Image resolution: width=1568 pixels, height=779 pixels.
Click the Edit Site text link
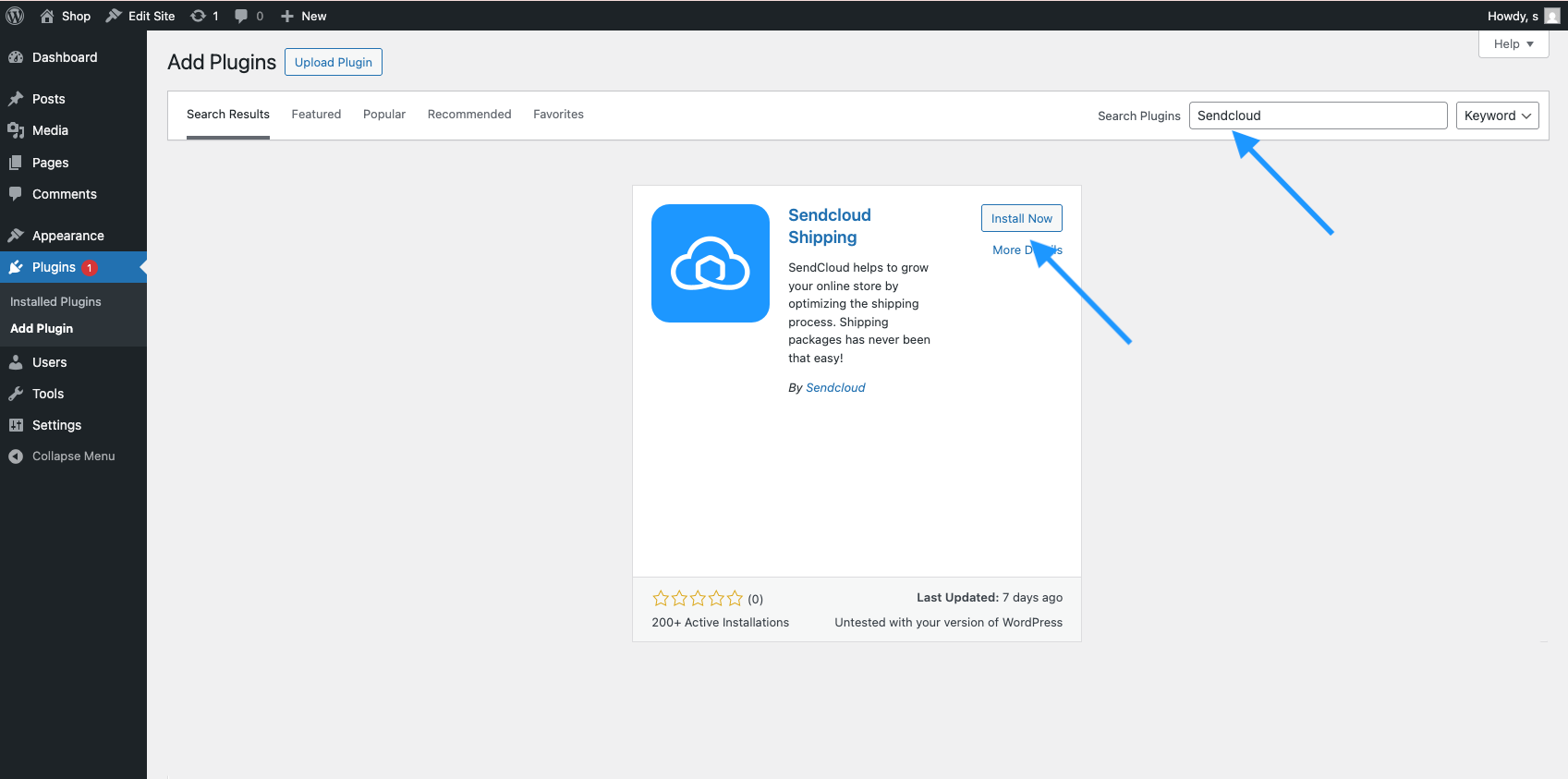pyautogui.click(x=152, y=16)
